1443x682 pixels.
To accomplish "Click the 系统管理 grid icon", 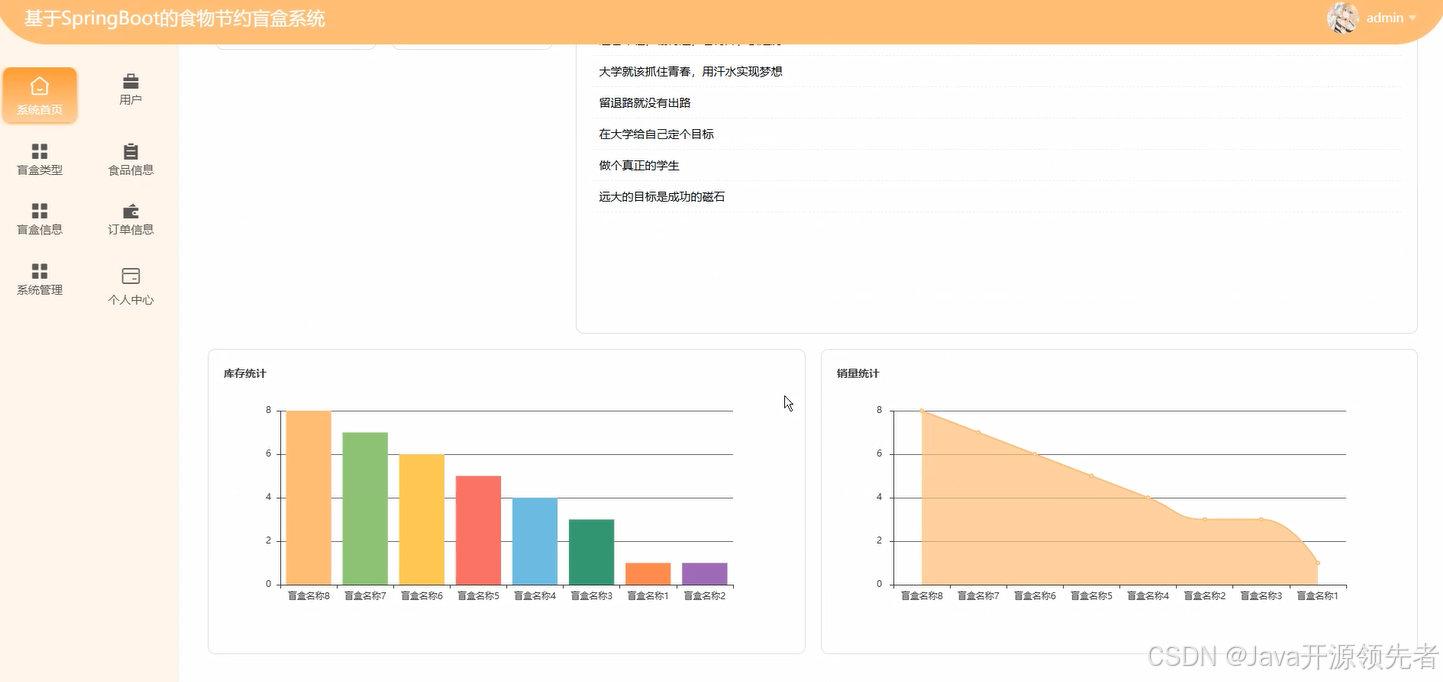I will [40, 271].
